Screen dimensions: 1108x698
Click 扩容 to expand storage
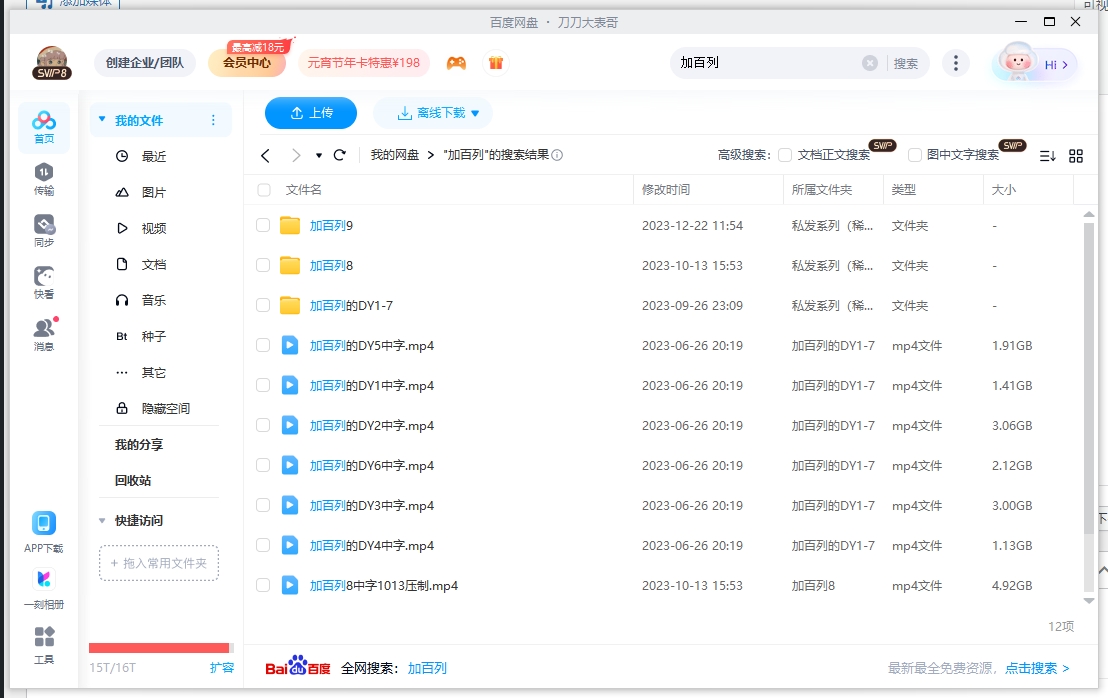(222, 667)
